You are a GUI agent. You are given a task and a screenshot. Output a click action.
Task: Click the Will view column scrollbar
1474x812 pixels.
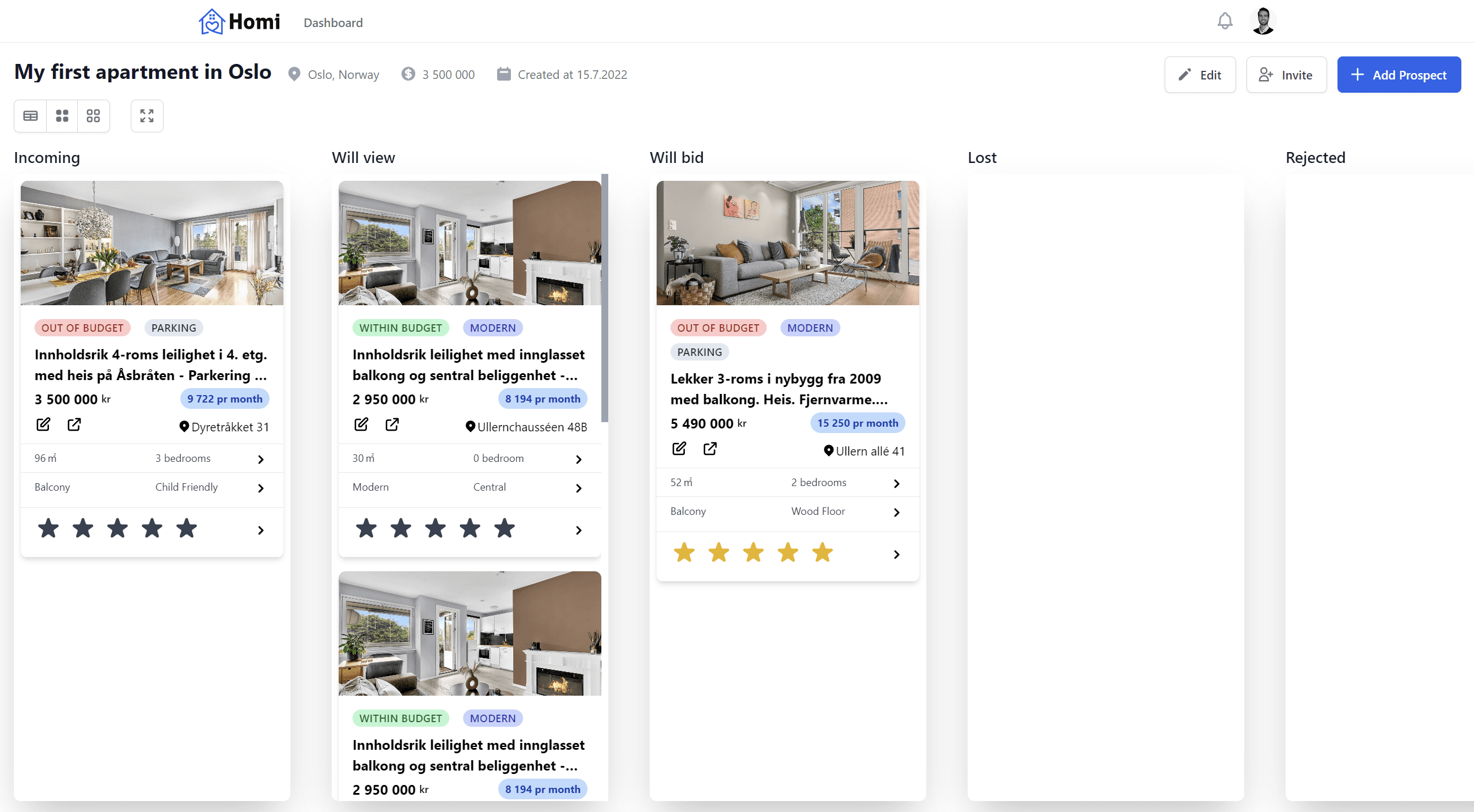(605, 298)
